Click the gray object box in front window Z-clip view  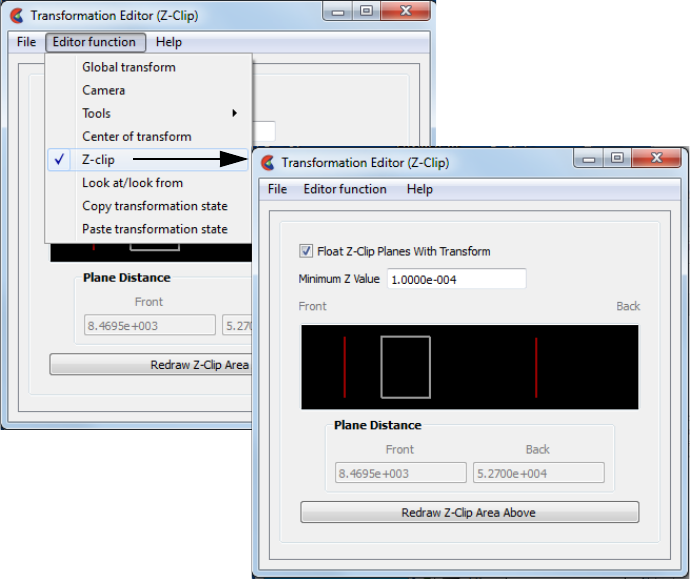(405, 367)
